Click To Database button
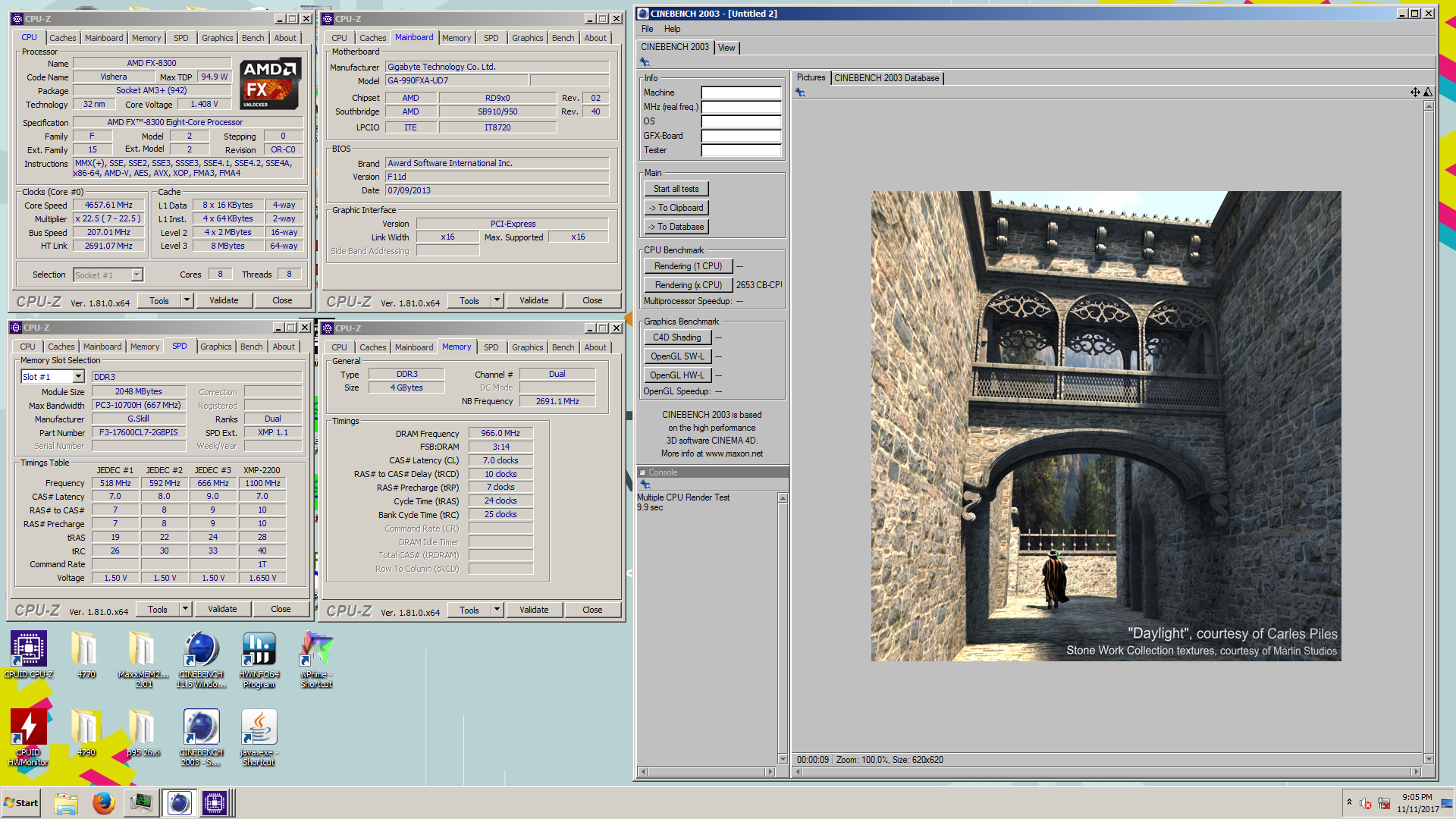 pyautogui.click(x=676, y=227)
